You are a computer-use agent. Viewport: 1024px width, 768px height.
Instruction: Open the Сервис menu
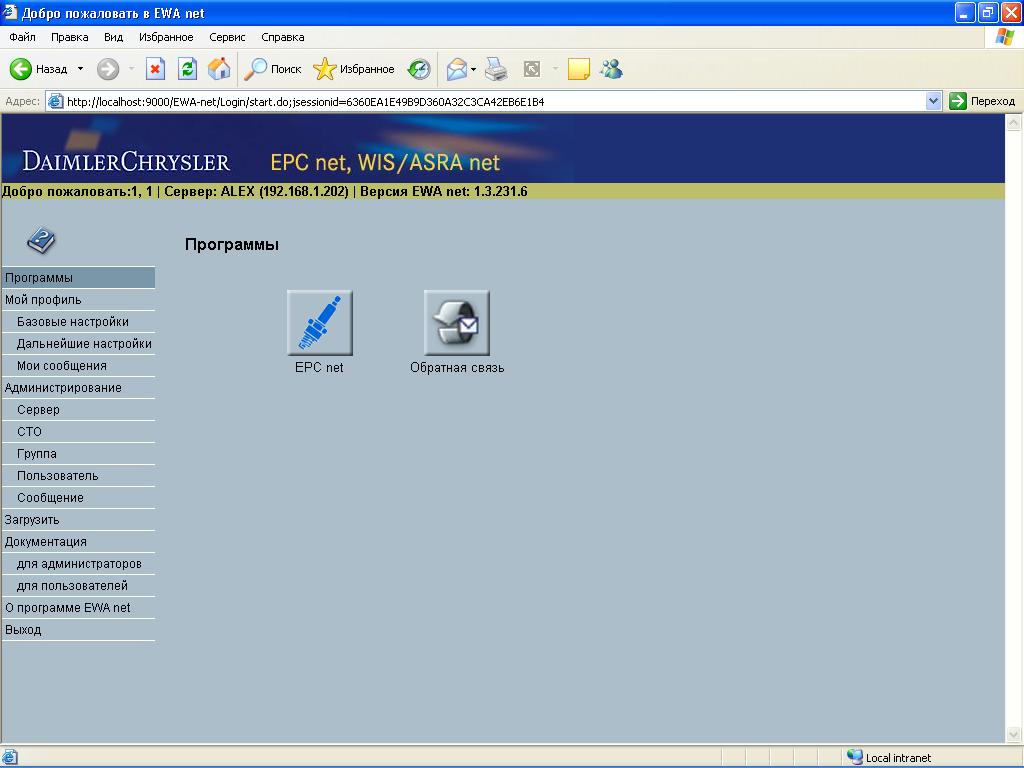pos(227,37)
